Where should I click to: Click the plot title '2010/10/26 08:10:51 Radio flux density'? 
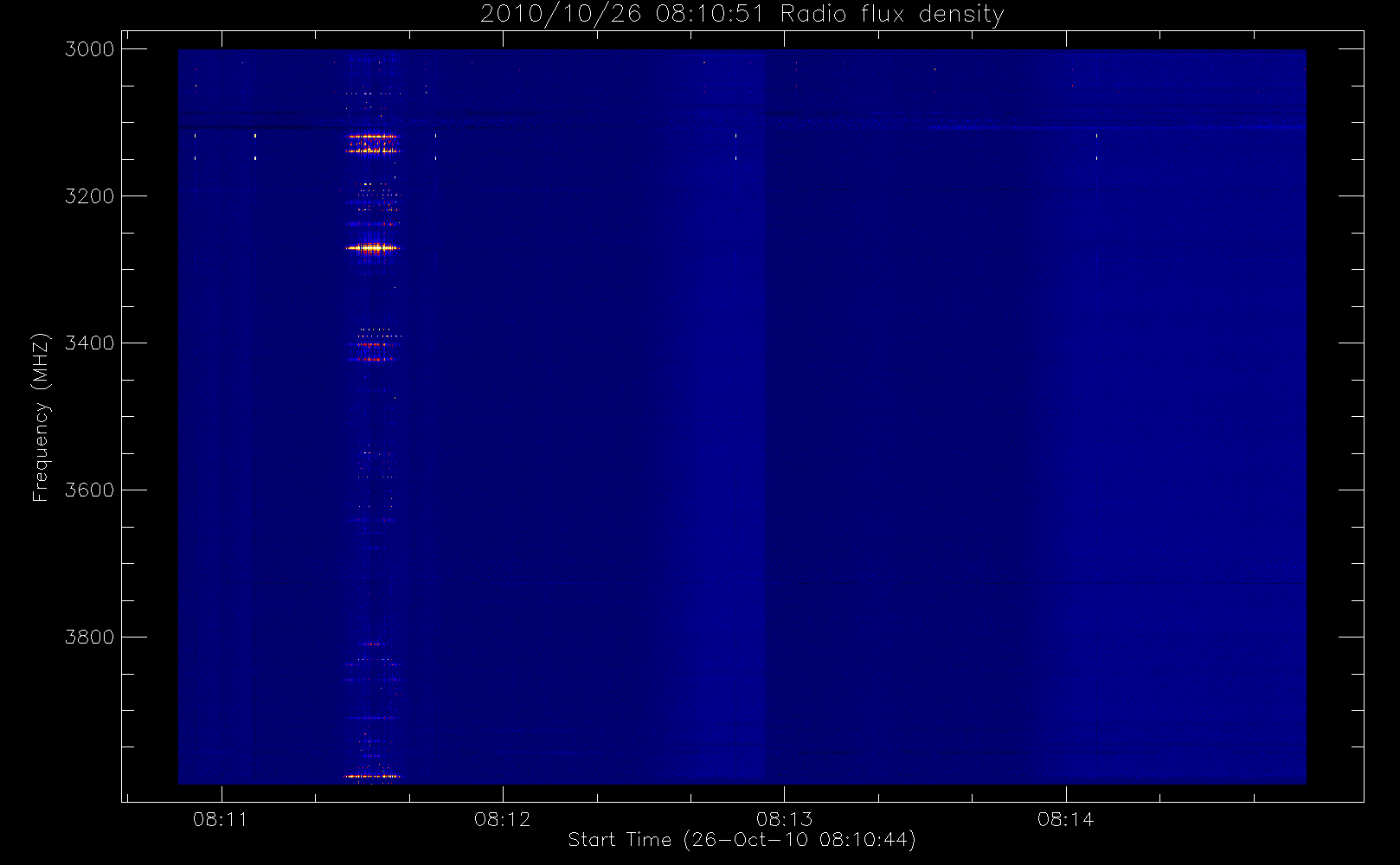[742, 15]
